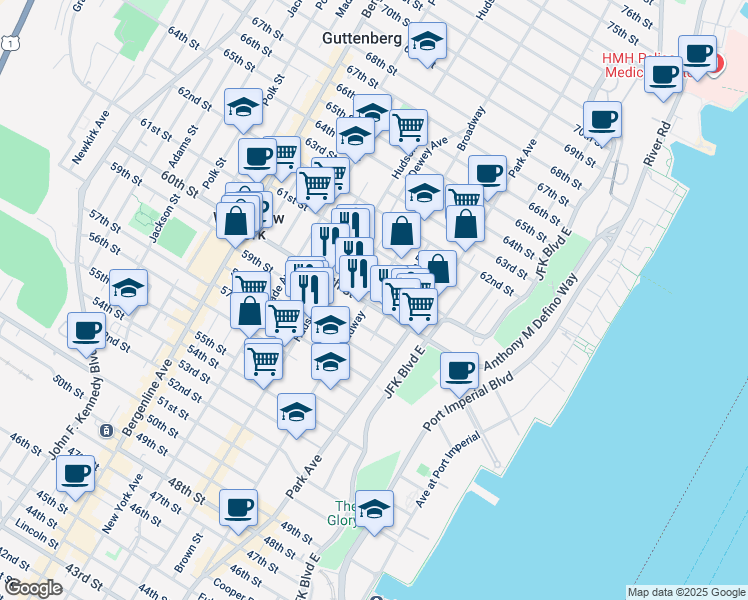Screen dimensions: 748x600
Task: Click the Adams St street label
Action: (183, 147)
